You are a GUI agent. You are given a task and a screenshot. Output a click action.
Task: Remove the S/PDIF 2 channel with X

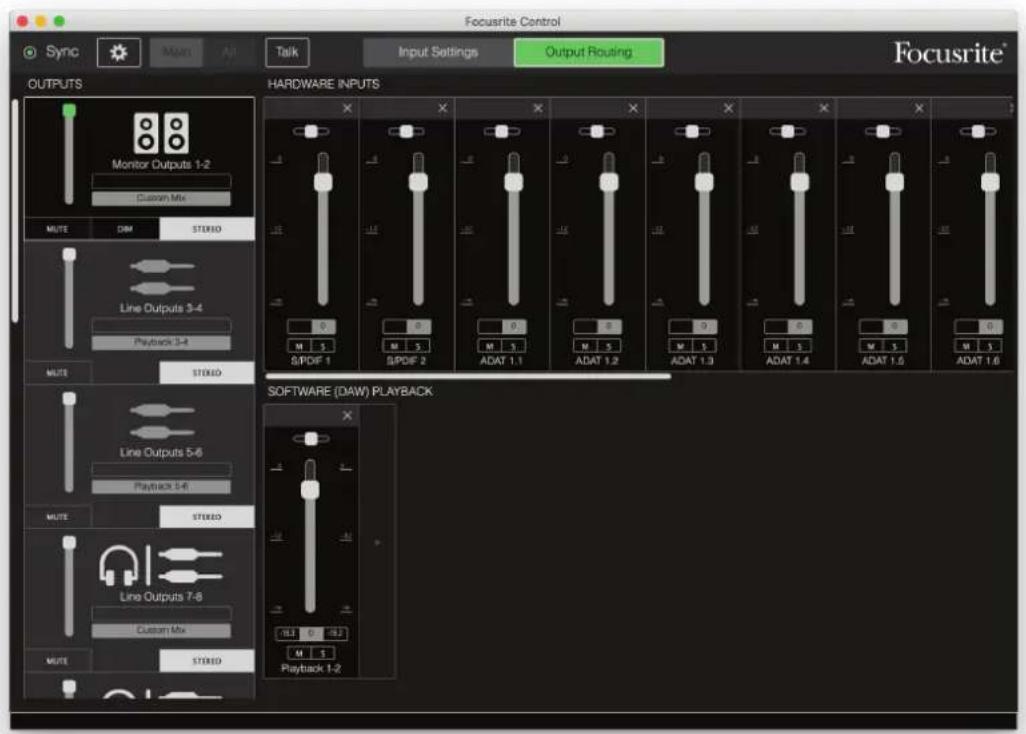(443, 108)
